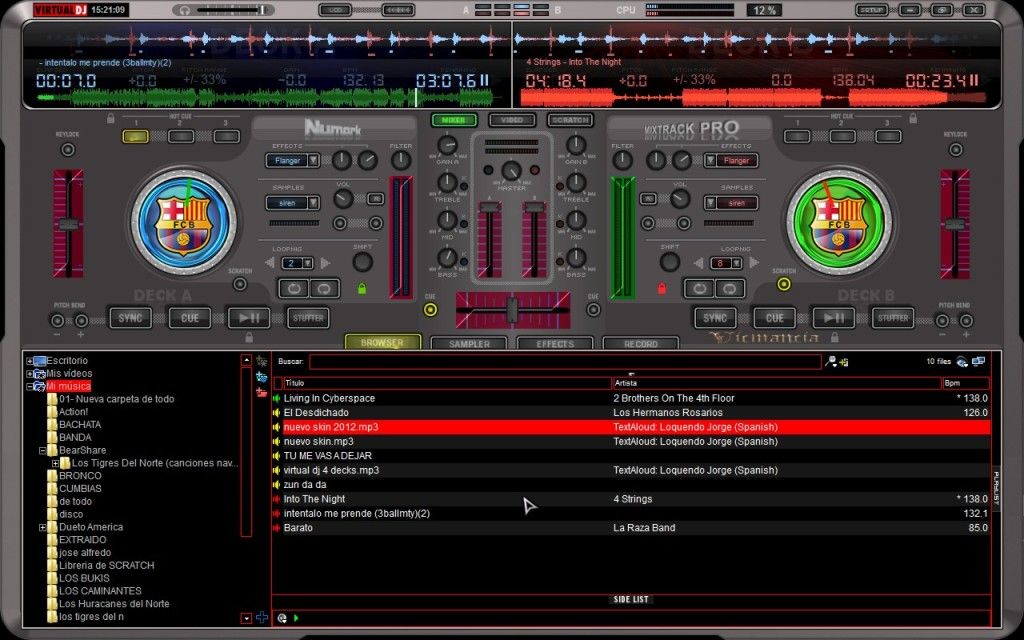Click the add-folder icon beside search
This screenshot has height=640, width=1024.
pyautogui.click(x=844, y=361)
